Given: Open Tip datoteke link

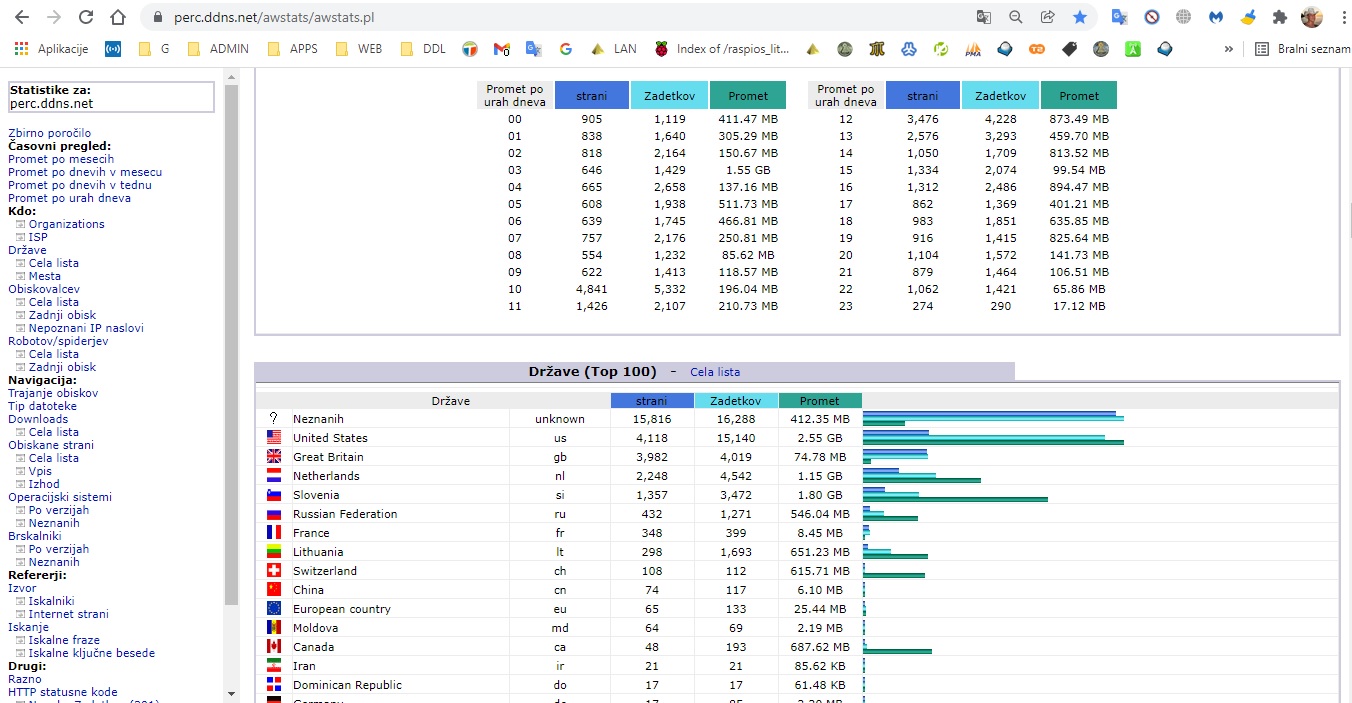Looking at the screenshot, I should 42,406.
